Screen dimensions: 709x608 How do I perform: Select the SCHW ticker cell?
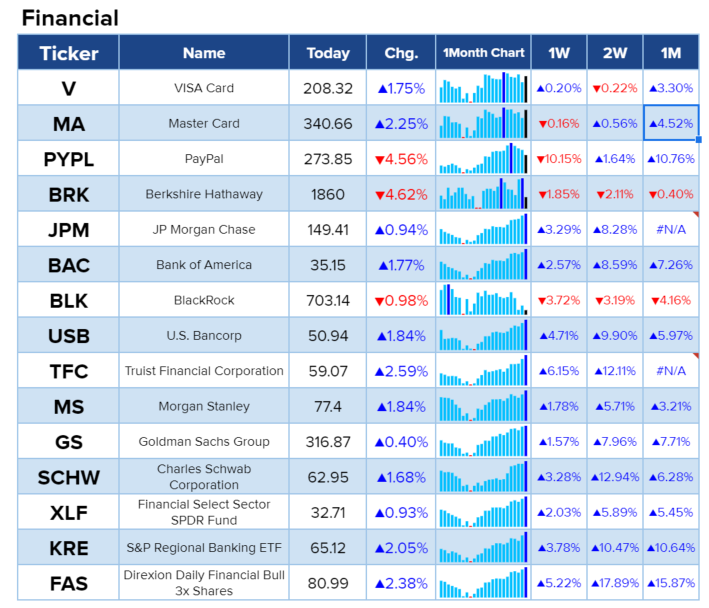coord(68,477)
